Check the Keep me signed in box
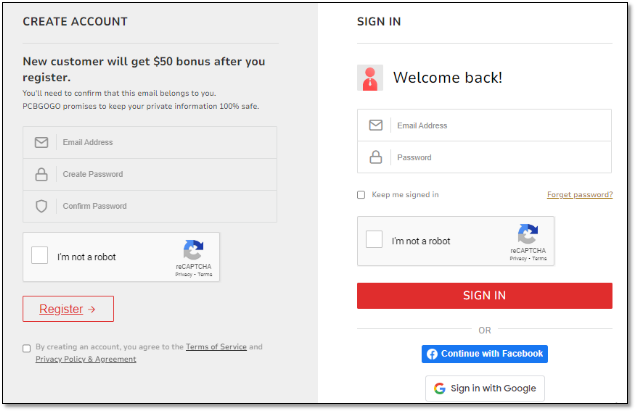 point(361,195)
